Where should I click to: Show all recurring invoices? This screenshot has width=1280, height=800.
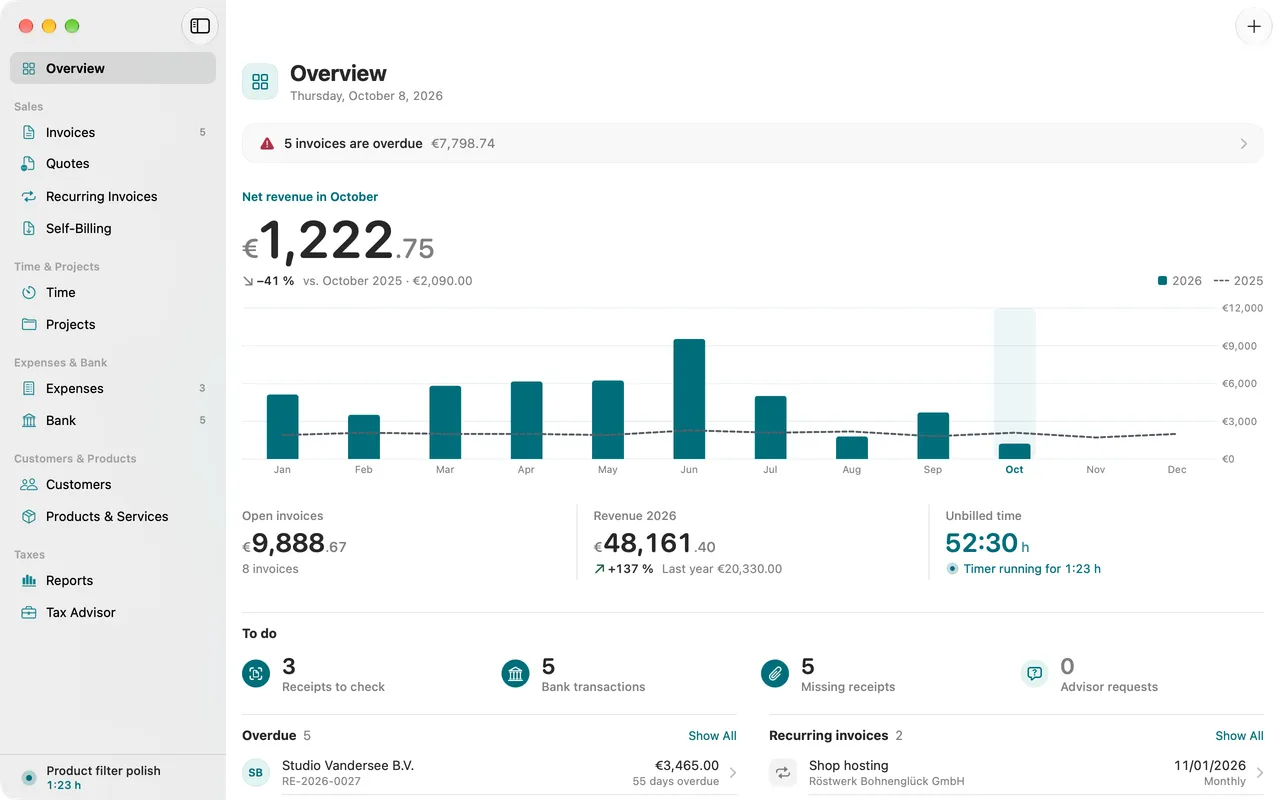click(x=1239, y=736)
